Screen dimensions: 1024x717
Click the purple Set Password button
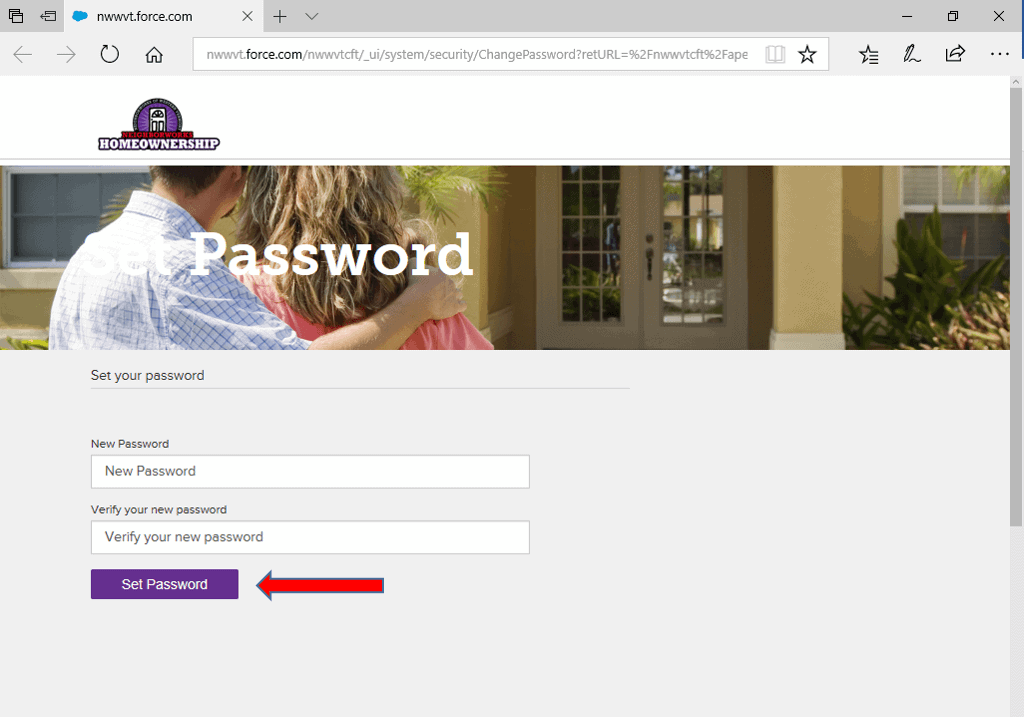pyautogui.click(x=165, y=584)
